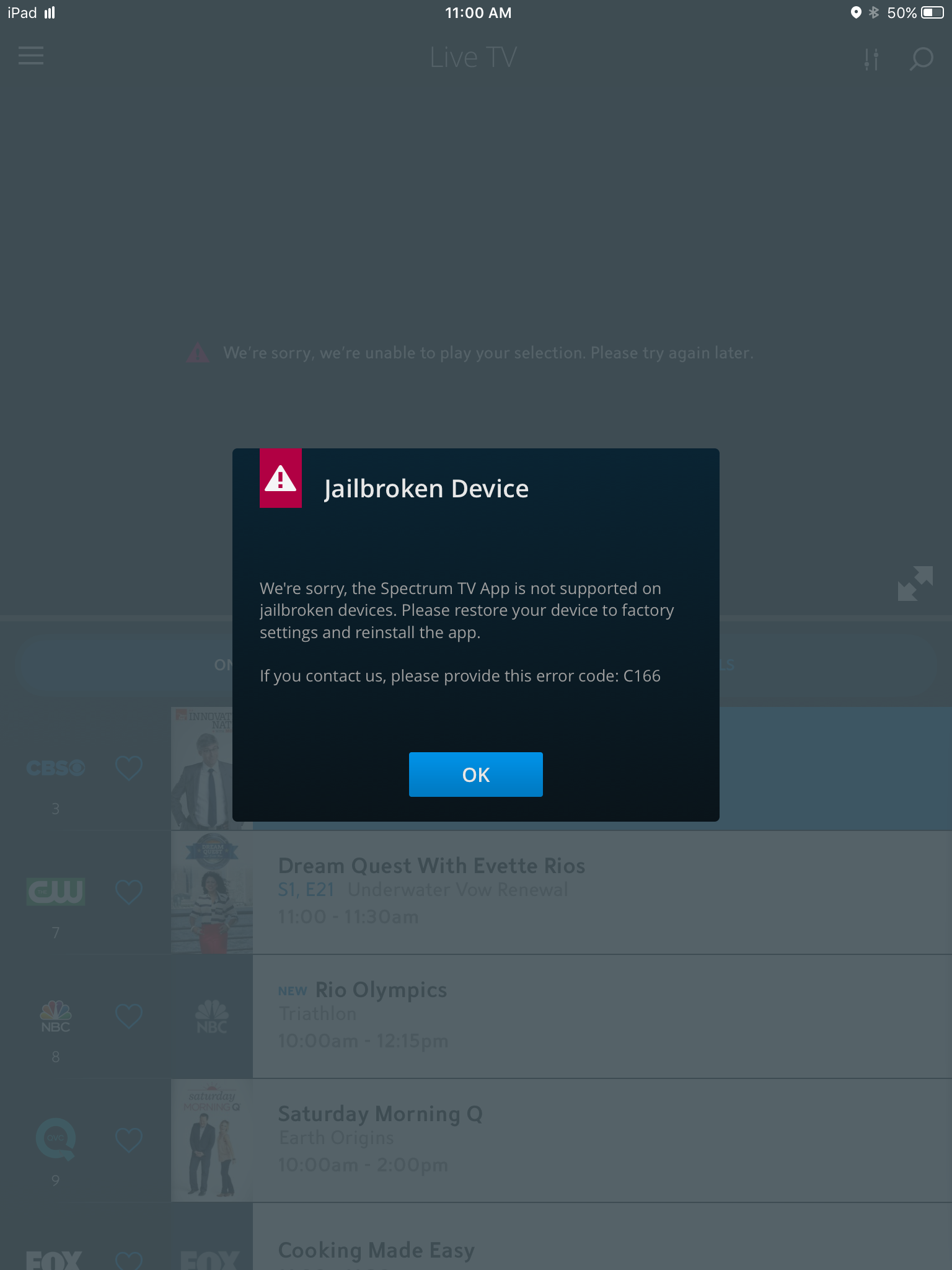Viewport: 952px width, 1270px height.
Task: Favorite the CBS channel 3 heart
Action: tap(129, 768)
